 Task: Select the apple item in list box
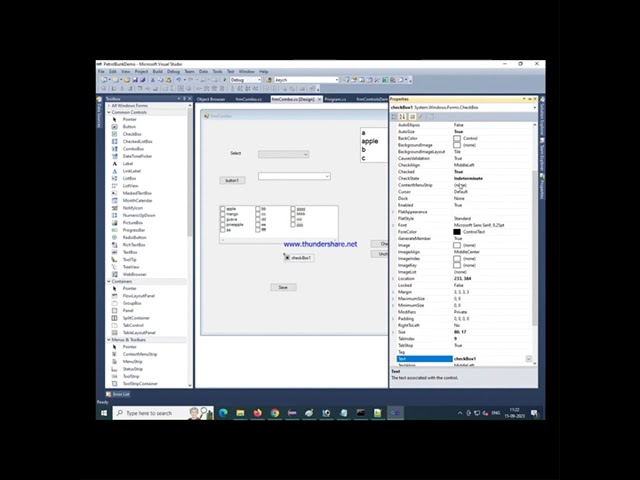(x=370, y=141)
